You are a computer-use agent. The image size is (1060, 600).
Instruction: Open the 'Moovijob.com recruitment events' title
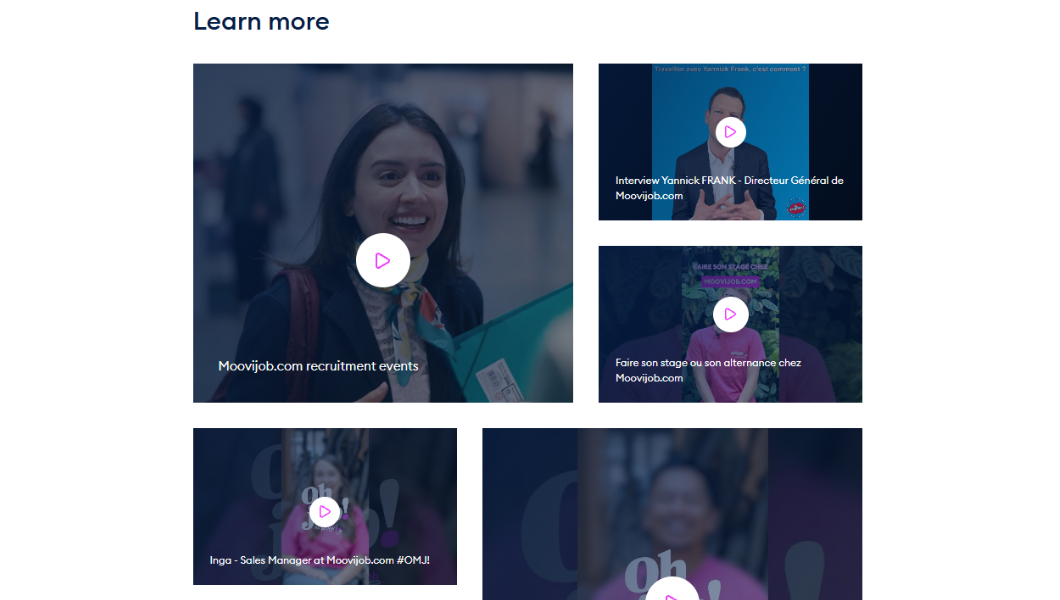[x=318, y=366]
